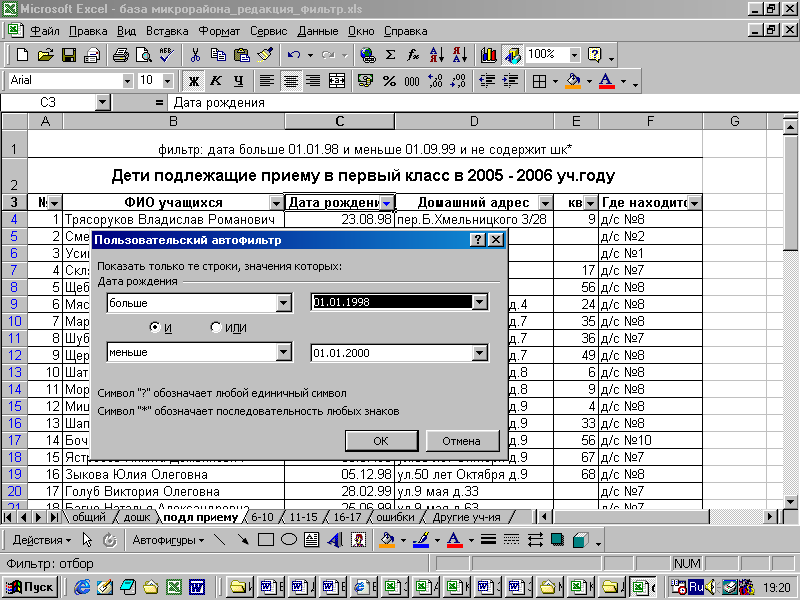Cancel the dialog with Отмена
The width and height of the screenshot is (800, 600).
coord(462,441)
